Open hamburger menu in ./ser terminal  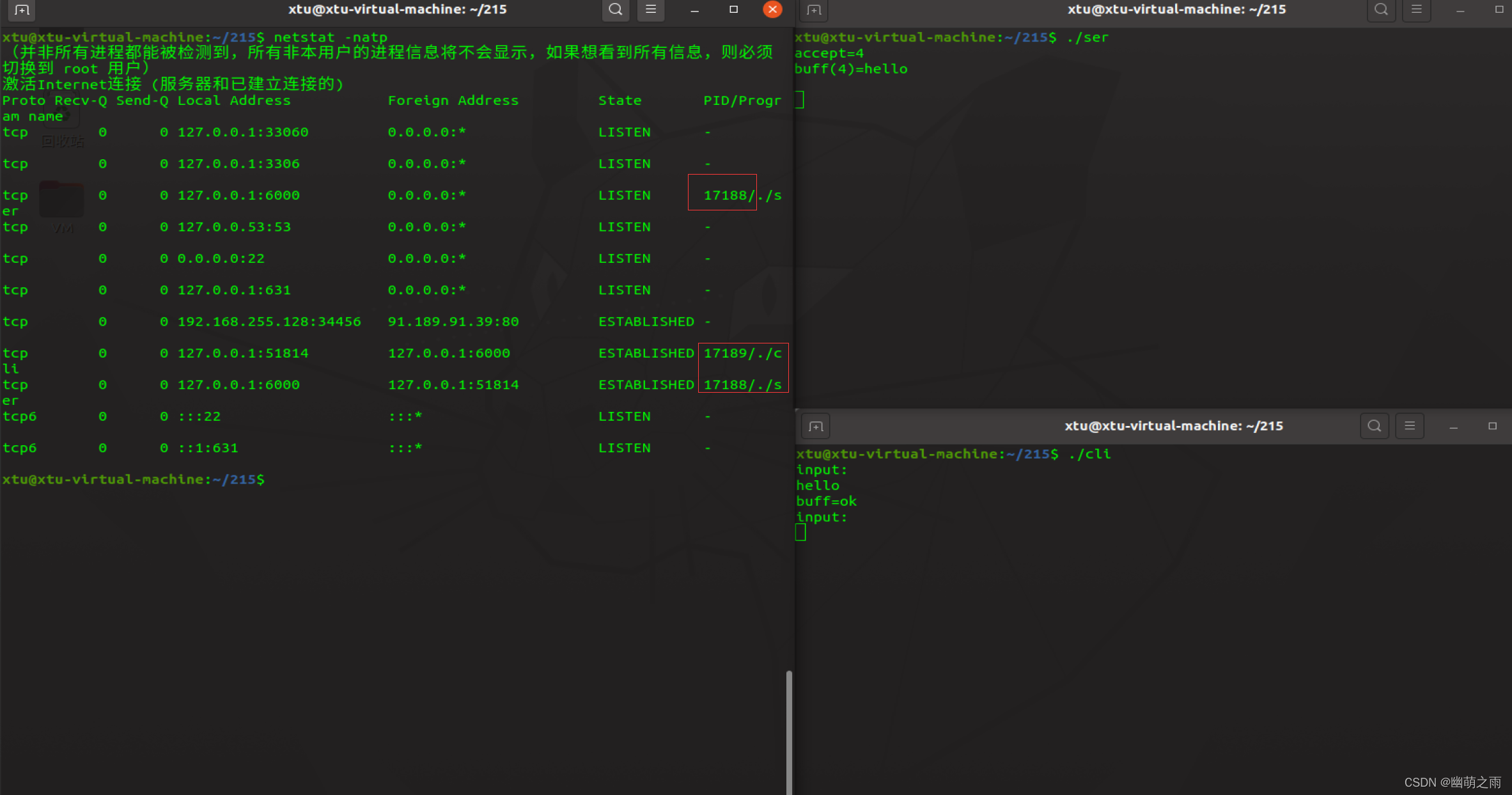pyautogui.click(x=1417, y=10)
